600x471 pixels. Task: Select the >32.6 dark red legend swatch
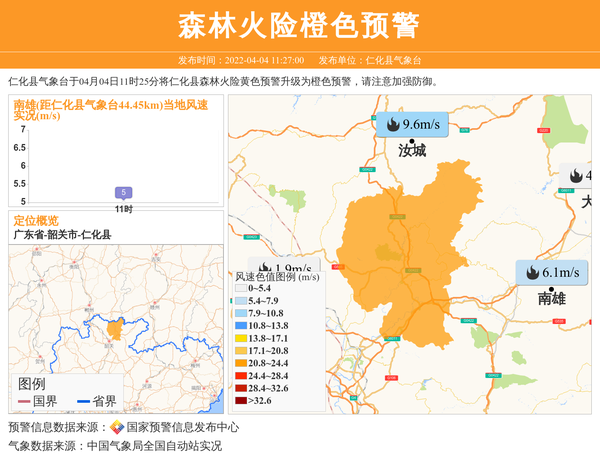coord(241,401)
